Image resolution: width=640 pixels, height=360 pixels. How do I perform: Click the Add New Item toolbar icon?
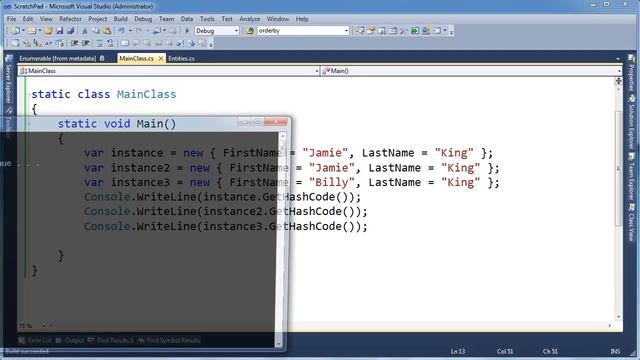click(x=32, y=31)
